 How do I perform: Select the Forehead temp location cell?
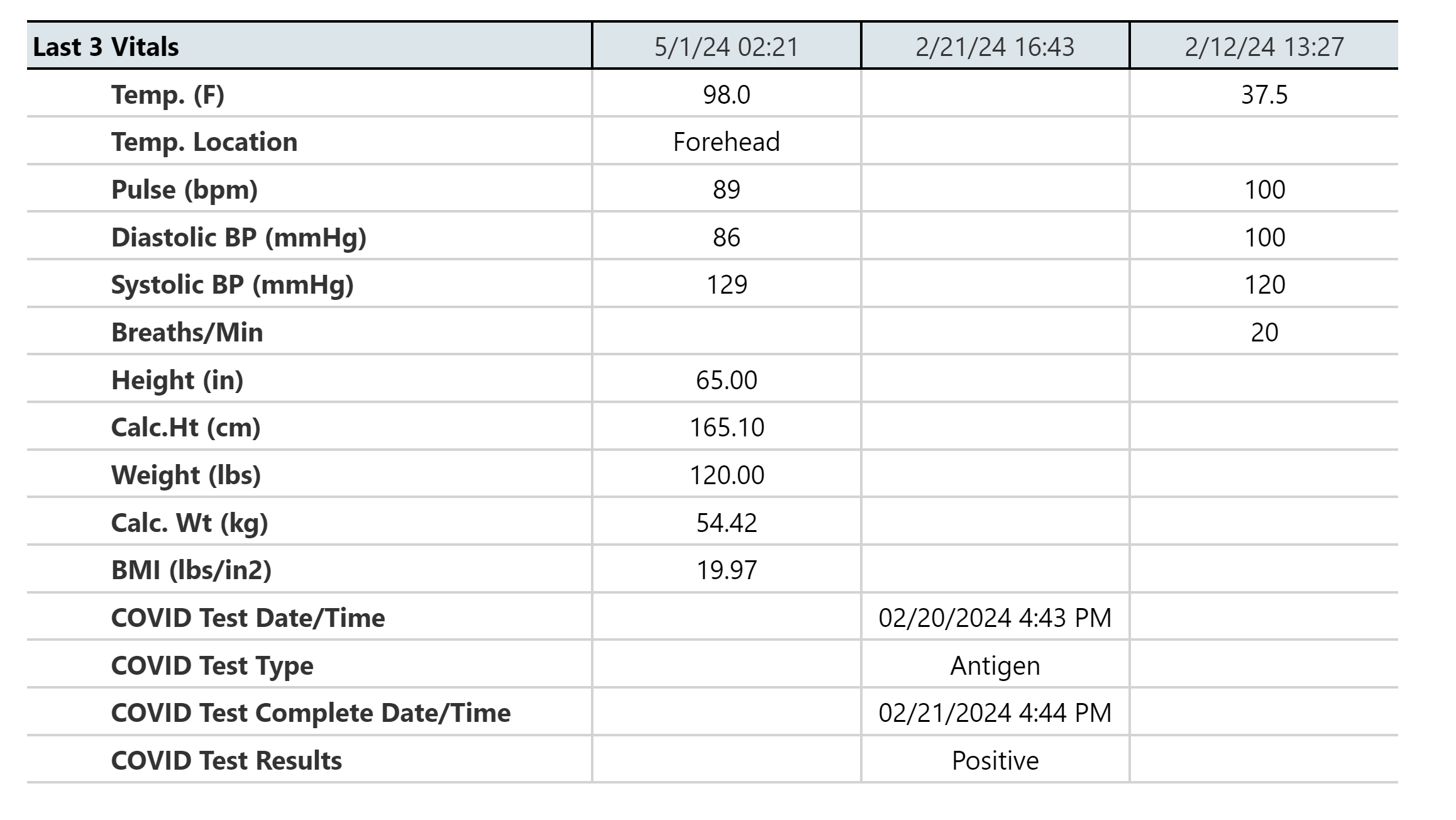pyautogui.click(x=726, y=142)
